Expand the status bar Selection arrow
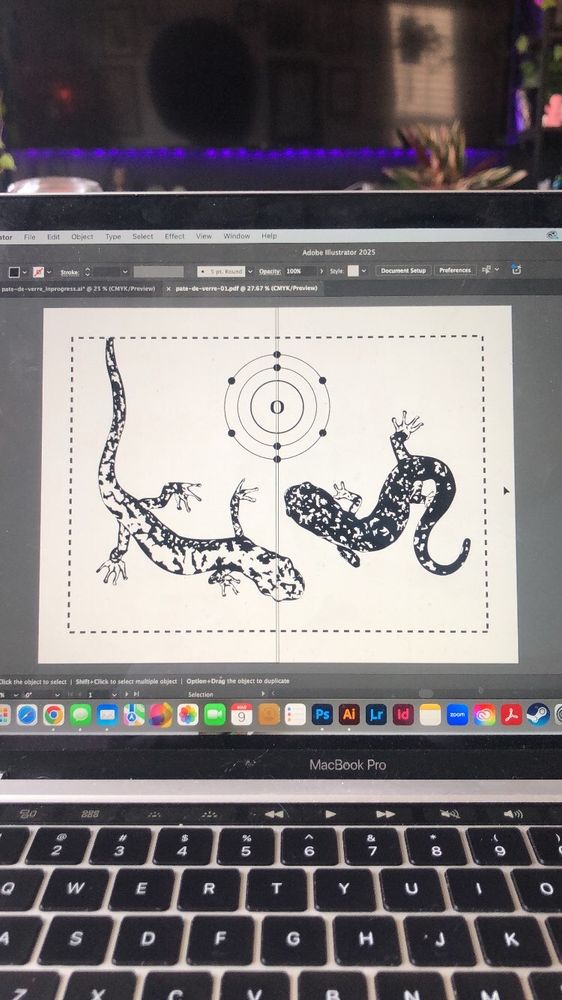Screen dimensions: 562x1000 pyautogui.click(x=263, y=694)
